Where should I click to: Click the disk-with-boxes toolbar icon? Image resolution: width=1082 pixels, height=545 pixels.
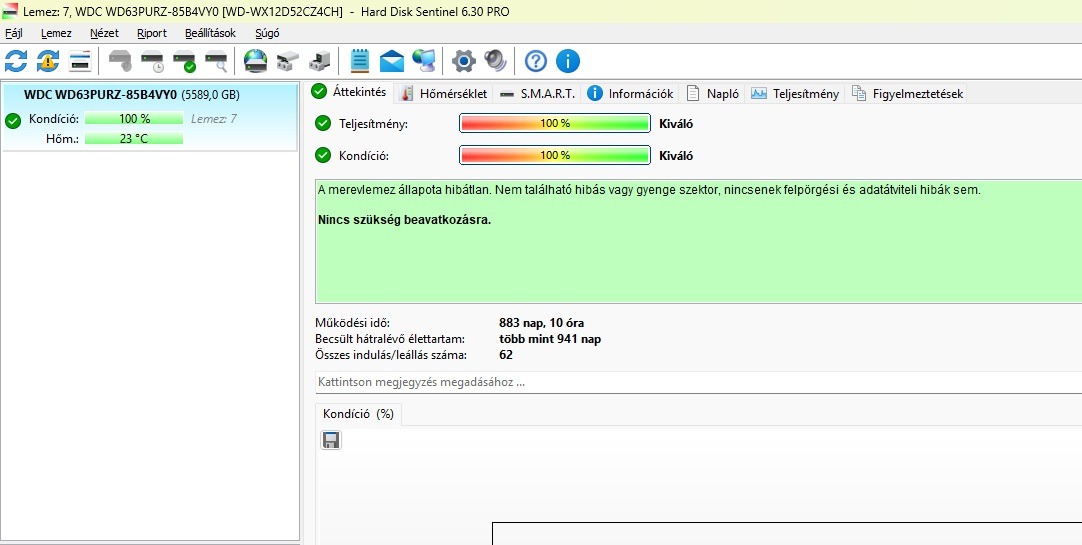point(287,61)
